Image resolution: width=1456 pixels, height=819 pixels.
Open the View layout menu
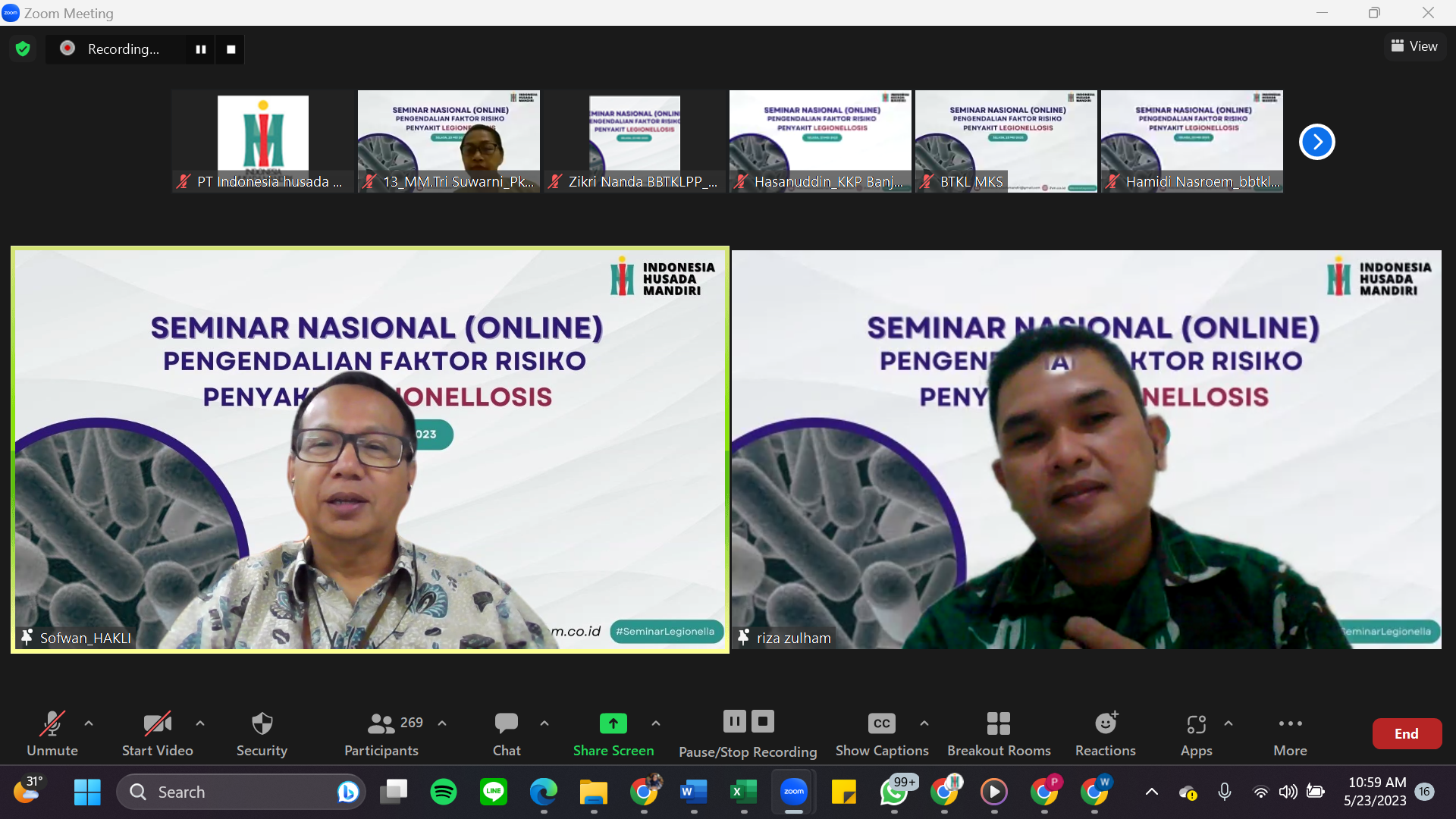(1414, 46)
